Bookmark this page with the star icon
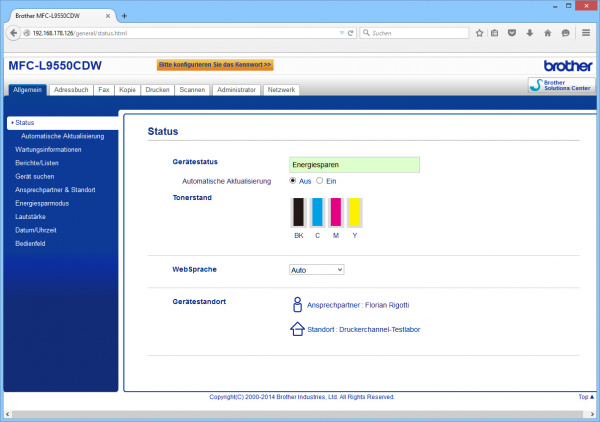600x422 pixels. point(479,33)
